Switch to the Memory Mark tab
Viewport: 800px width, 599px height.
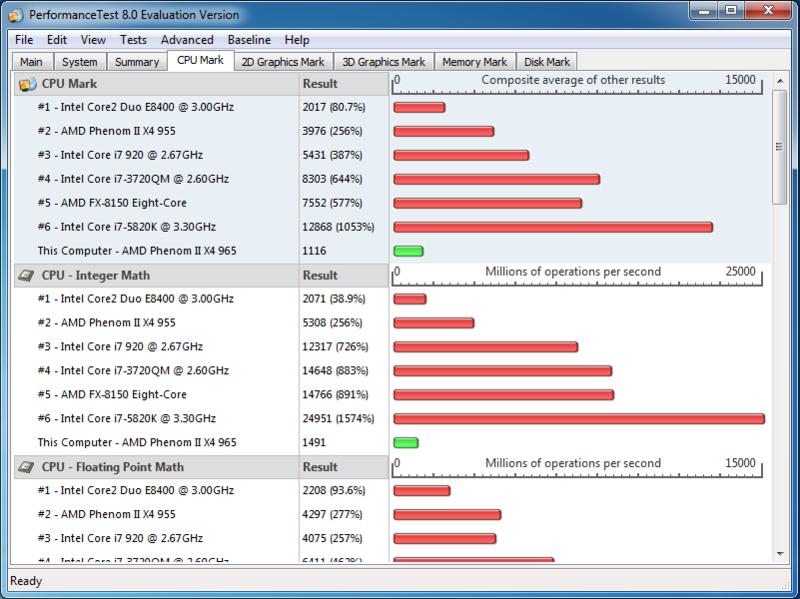pyautogui.click(x=474, y=62)
